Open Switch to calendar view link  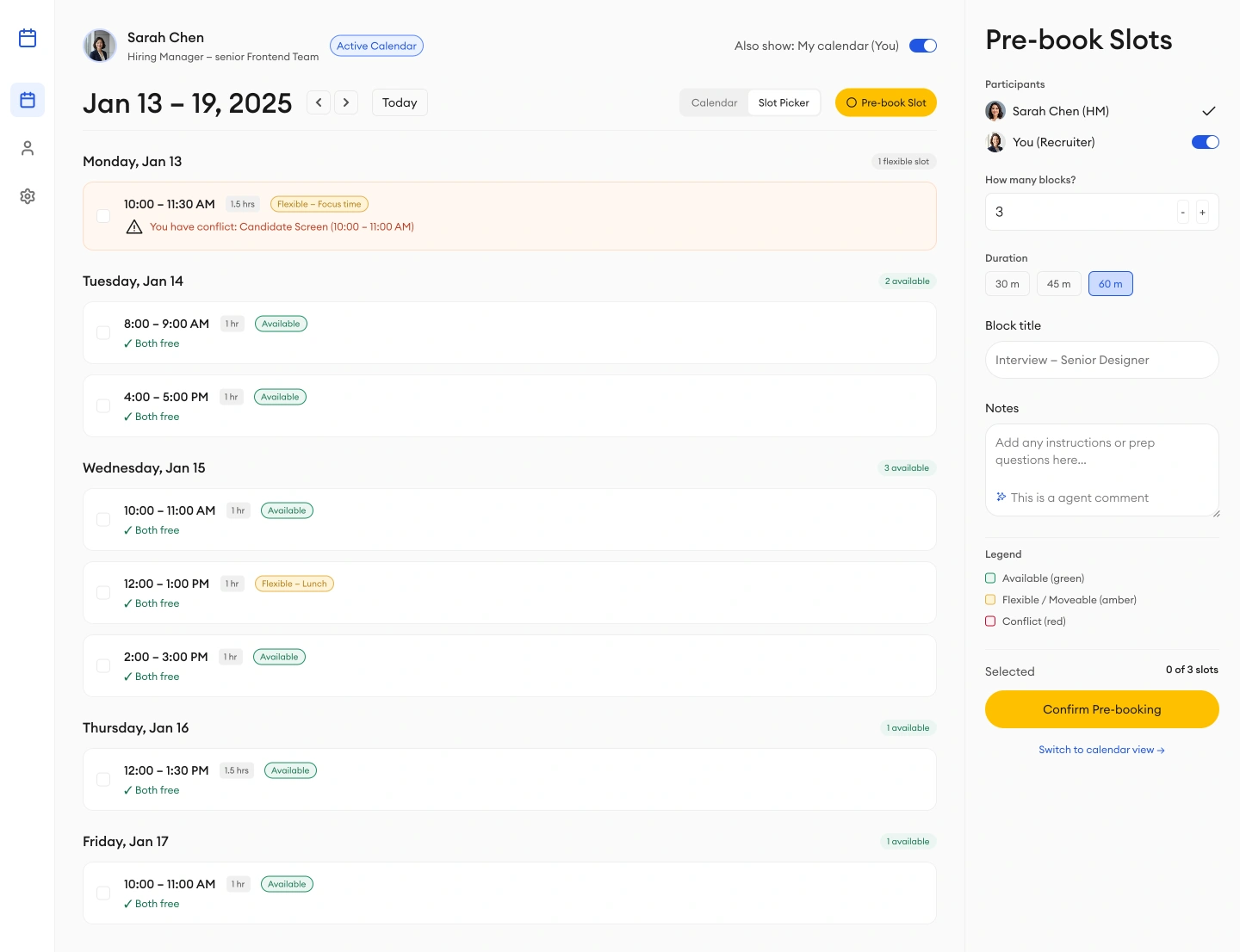point(1102,750)
